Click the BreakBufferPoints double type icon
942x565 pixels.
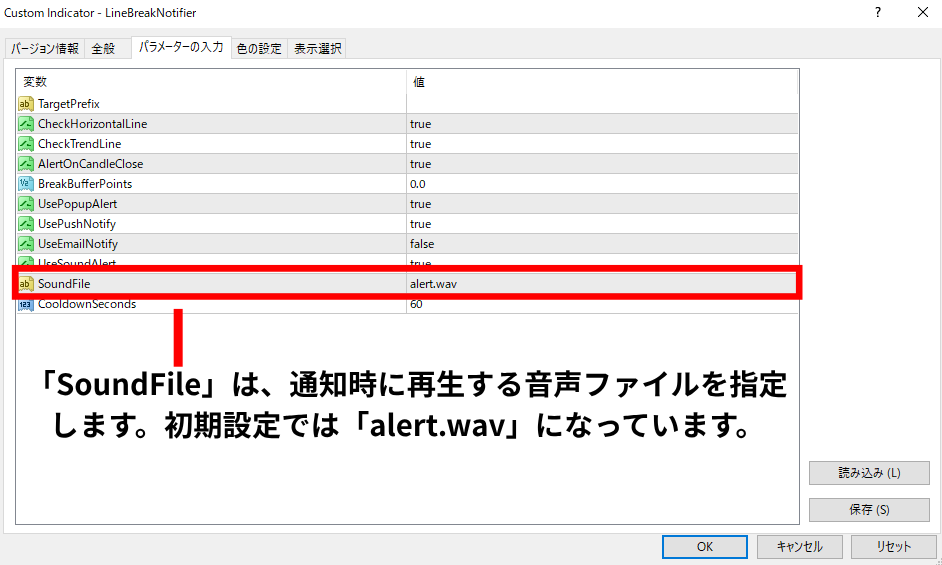26,184
